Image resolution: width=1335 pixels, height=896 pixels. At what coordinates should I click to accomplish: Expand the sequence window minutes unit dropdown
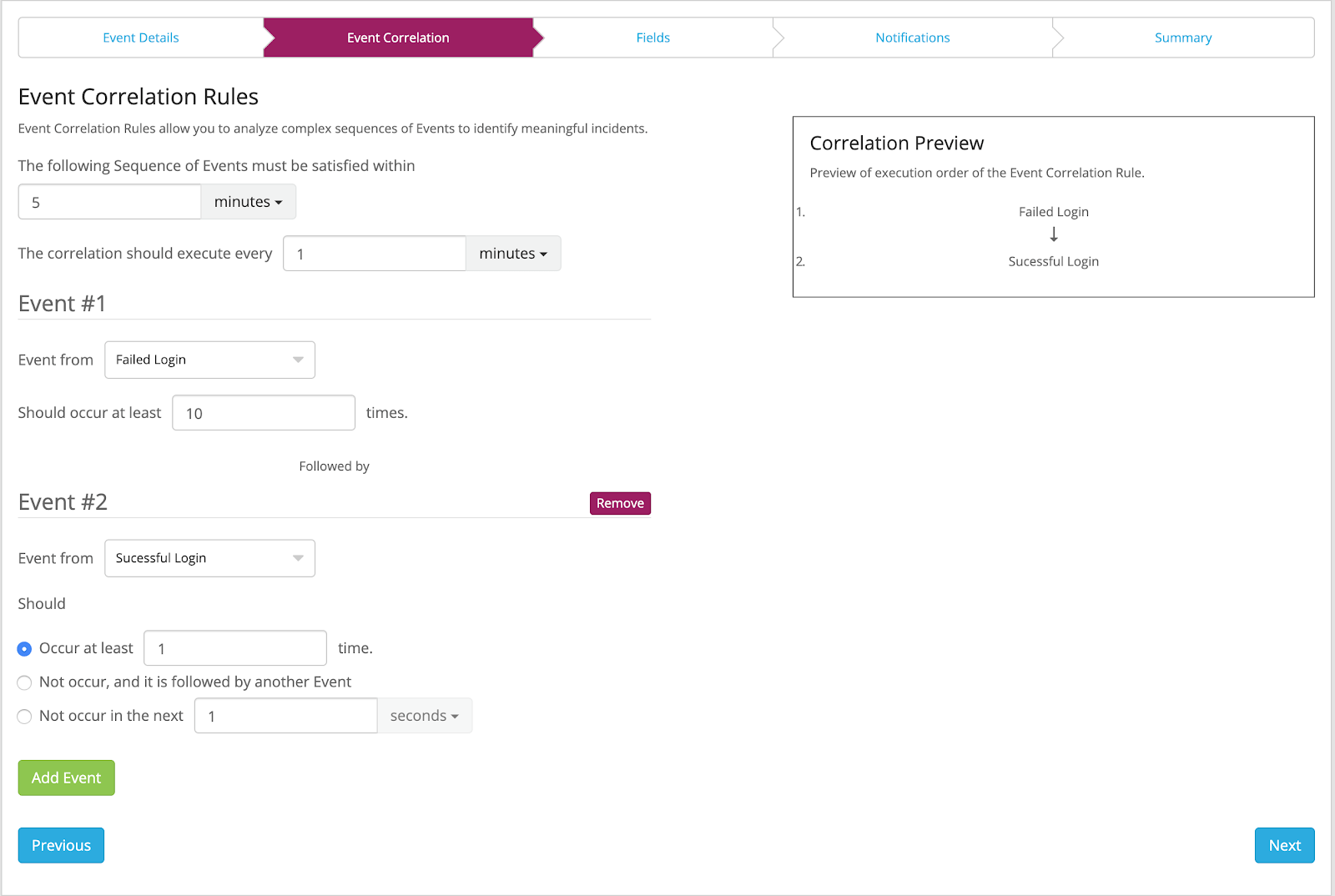click(249, 202)
